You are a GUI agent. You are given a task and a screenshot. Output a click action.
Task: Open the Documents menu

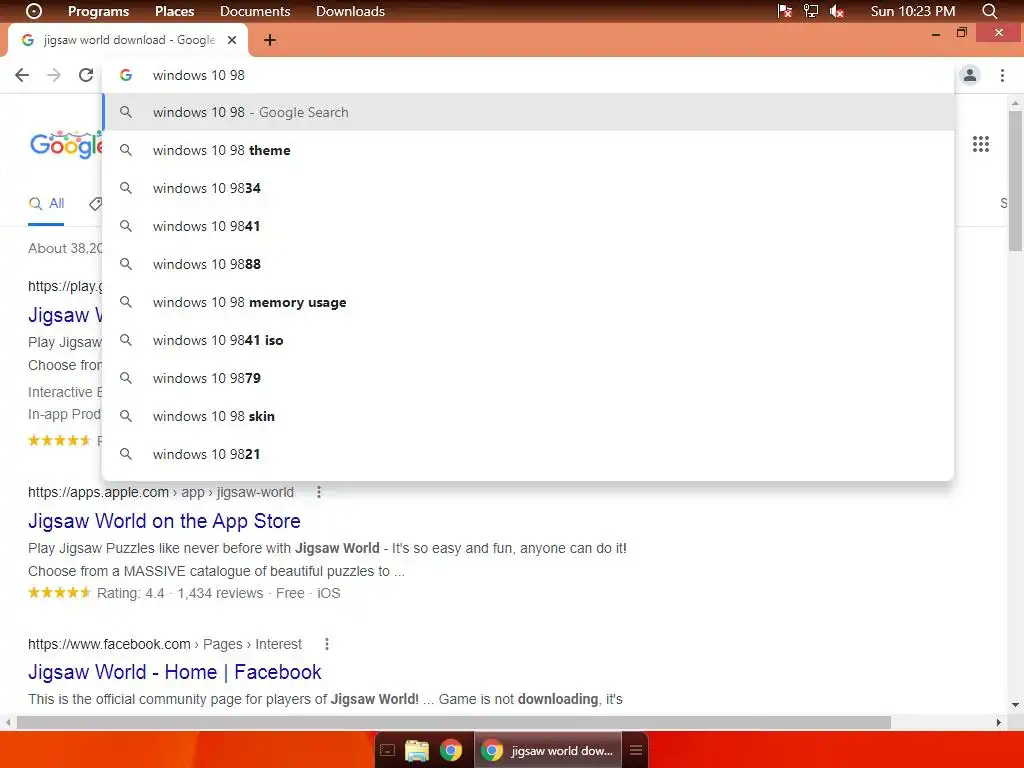coord(255,11)
